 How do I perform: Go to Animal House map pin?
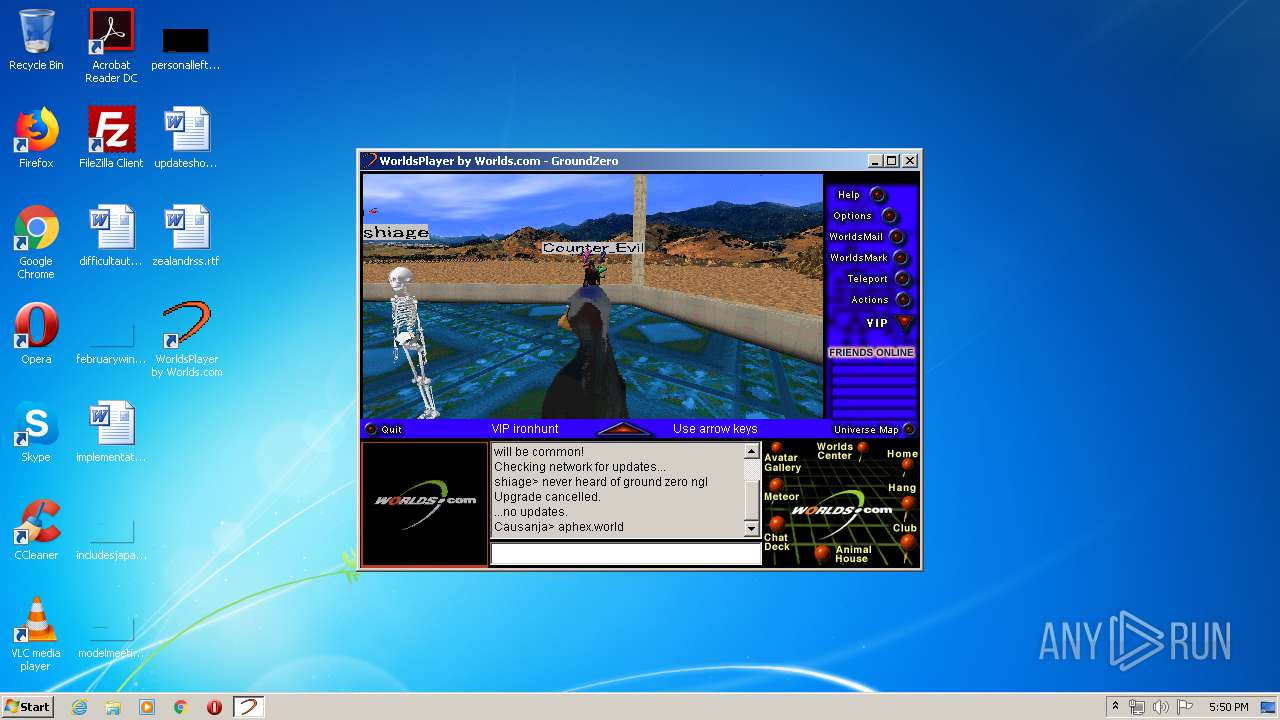click(x=822, y=551)
